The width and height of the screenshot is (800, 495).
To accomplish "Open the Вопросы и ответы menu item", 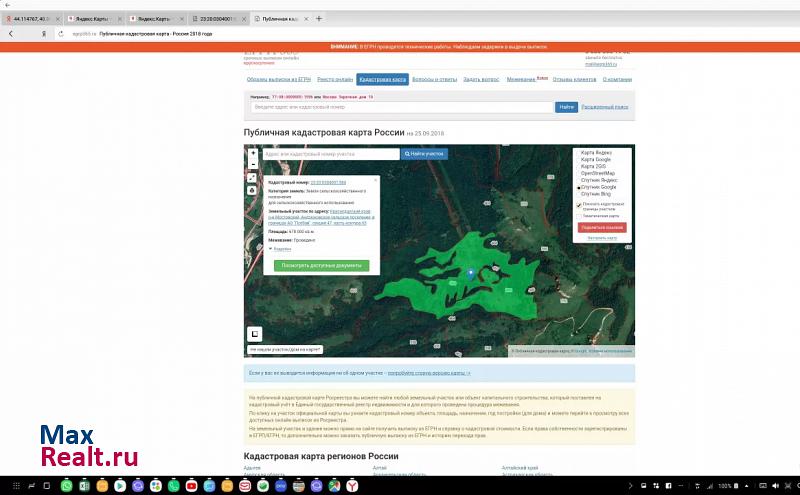I will [434, 79].
